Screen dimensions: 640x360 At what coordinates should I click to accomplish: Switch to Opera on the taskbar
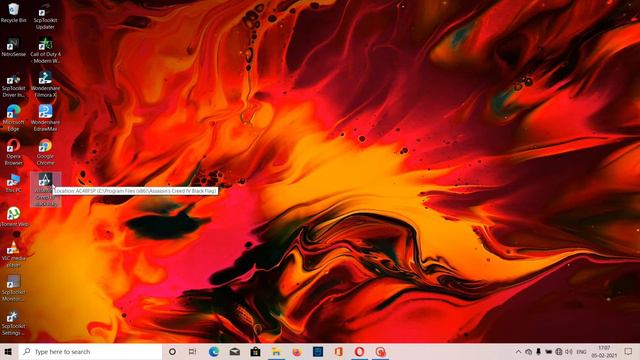click(x=360, y=351)
